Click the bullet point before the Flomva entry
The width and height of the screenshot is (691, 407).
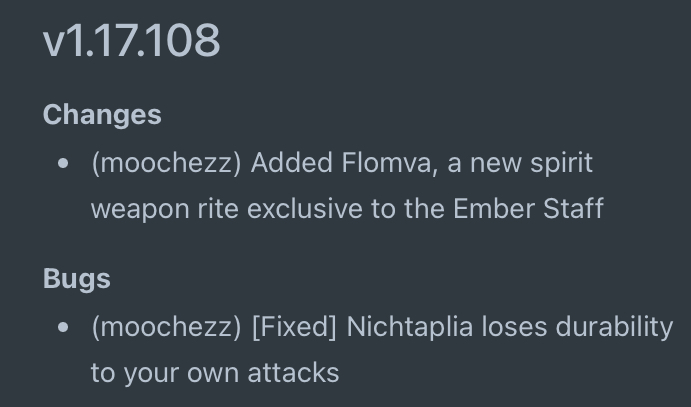63,163
